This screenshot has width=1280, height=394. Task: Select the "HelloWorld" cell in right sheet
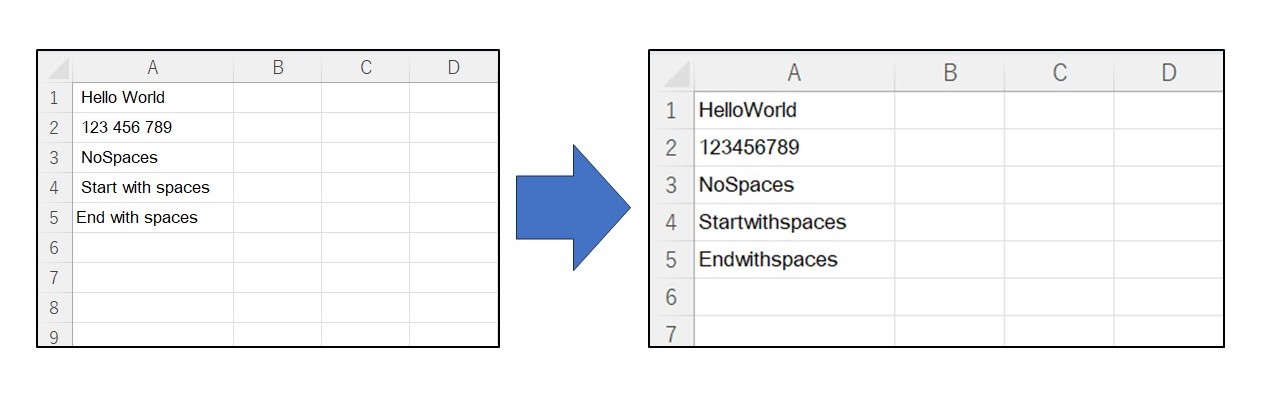(794, 110)
